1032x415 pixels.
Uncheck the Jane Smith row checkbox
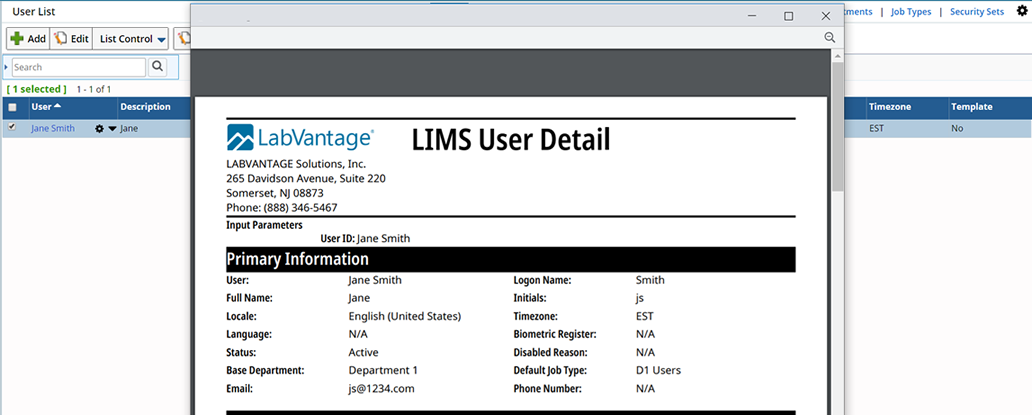coord(12,128)
